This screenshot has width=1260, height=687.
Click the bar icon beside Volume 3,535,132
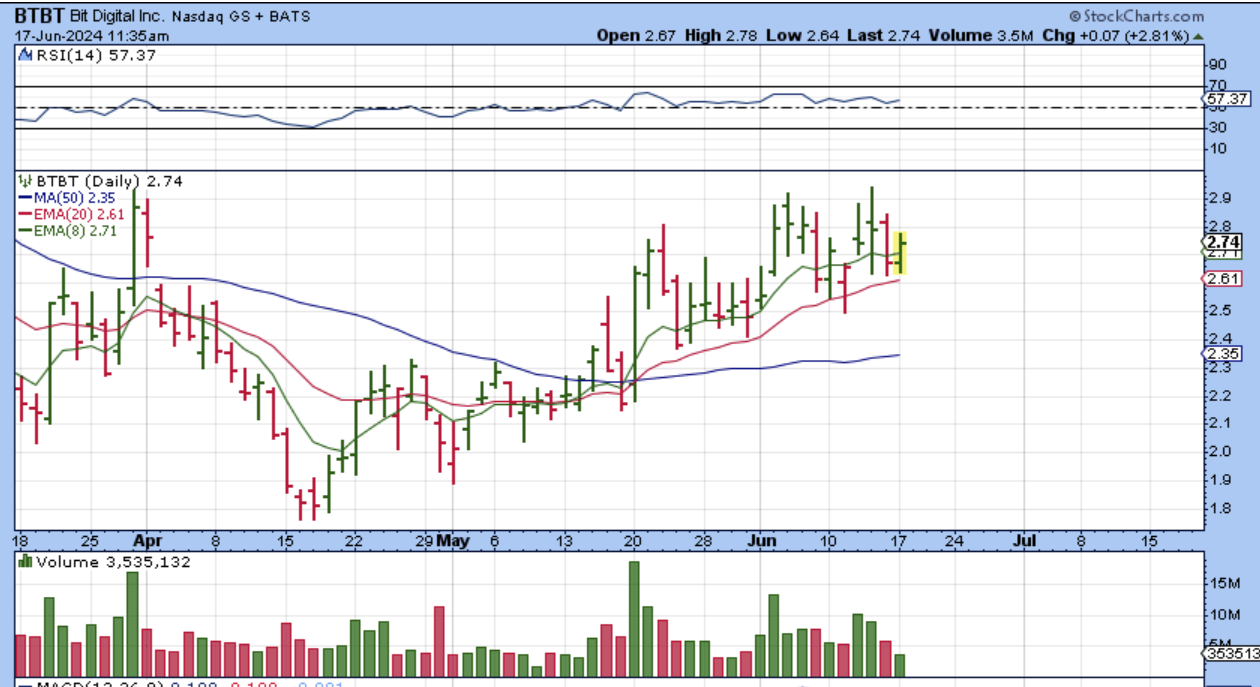[25, 562]
